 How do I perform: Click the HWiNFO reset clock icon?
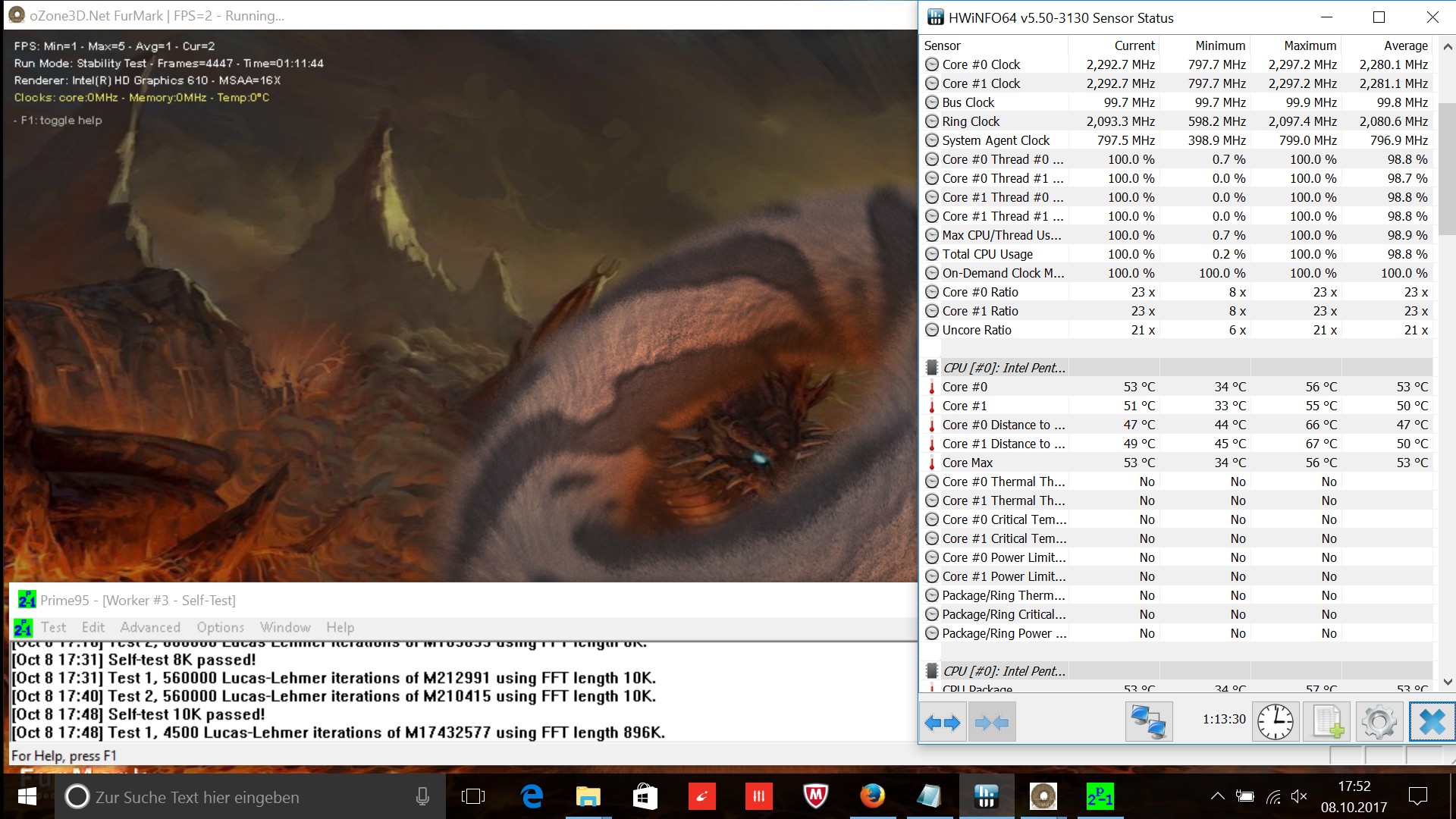pos(1276,722)
